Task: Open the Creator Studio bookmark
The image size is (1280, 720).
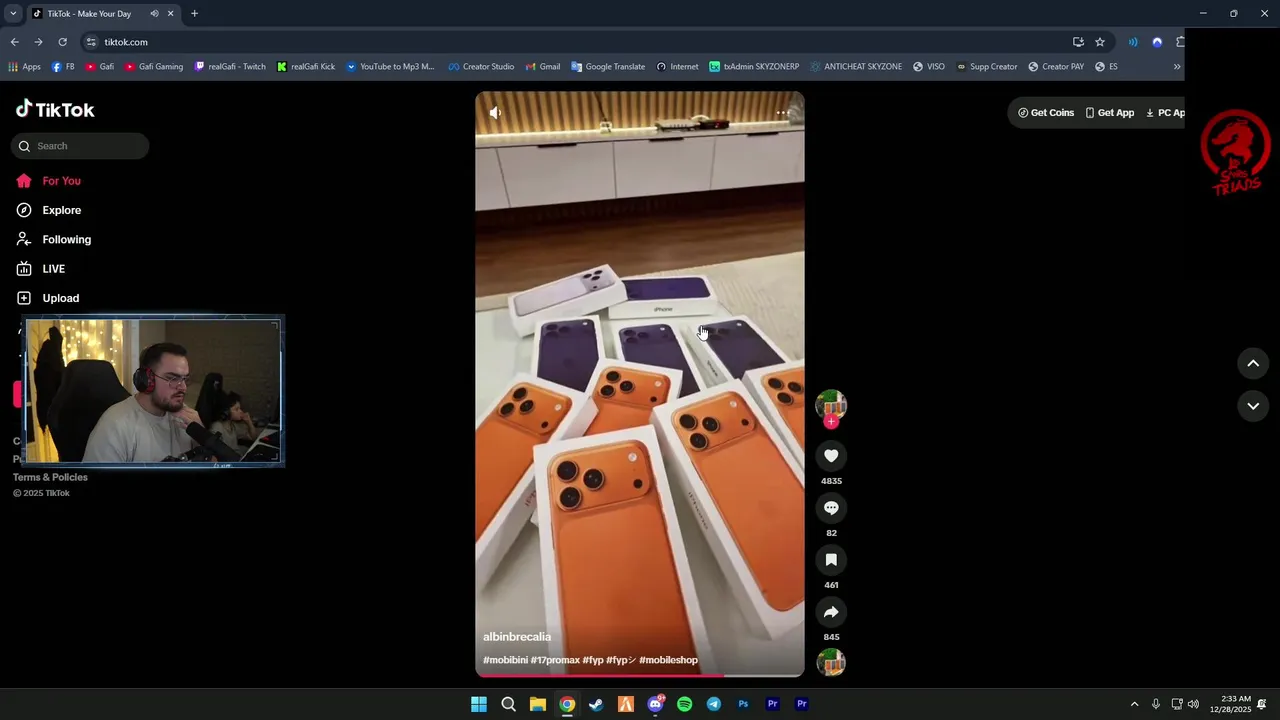Action: click(x=481, y=67)
